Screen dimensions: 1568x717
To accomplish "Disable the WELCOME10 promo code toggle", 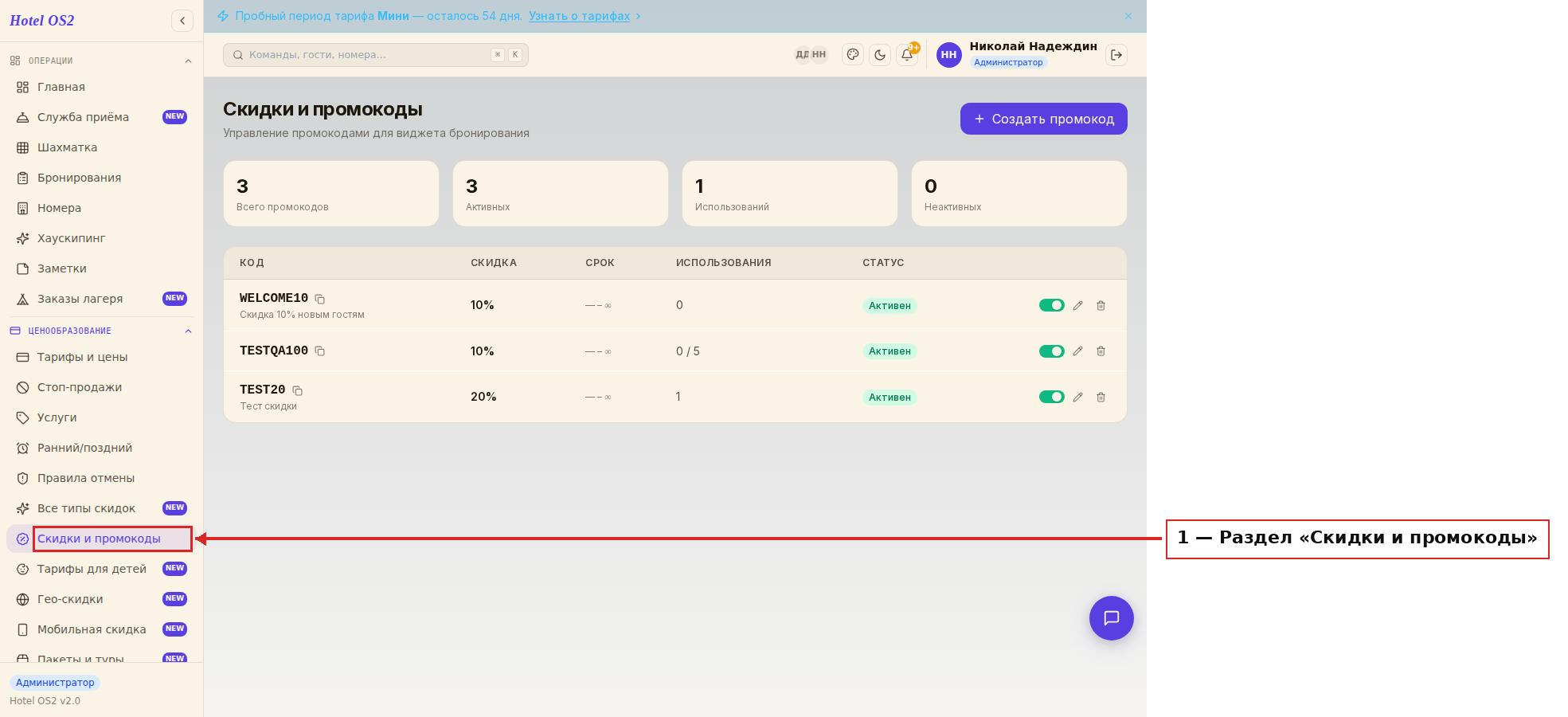I will coord(1052,305).
